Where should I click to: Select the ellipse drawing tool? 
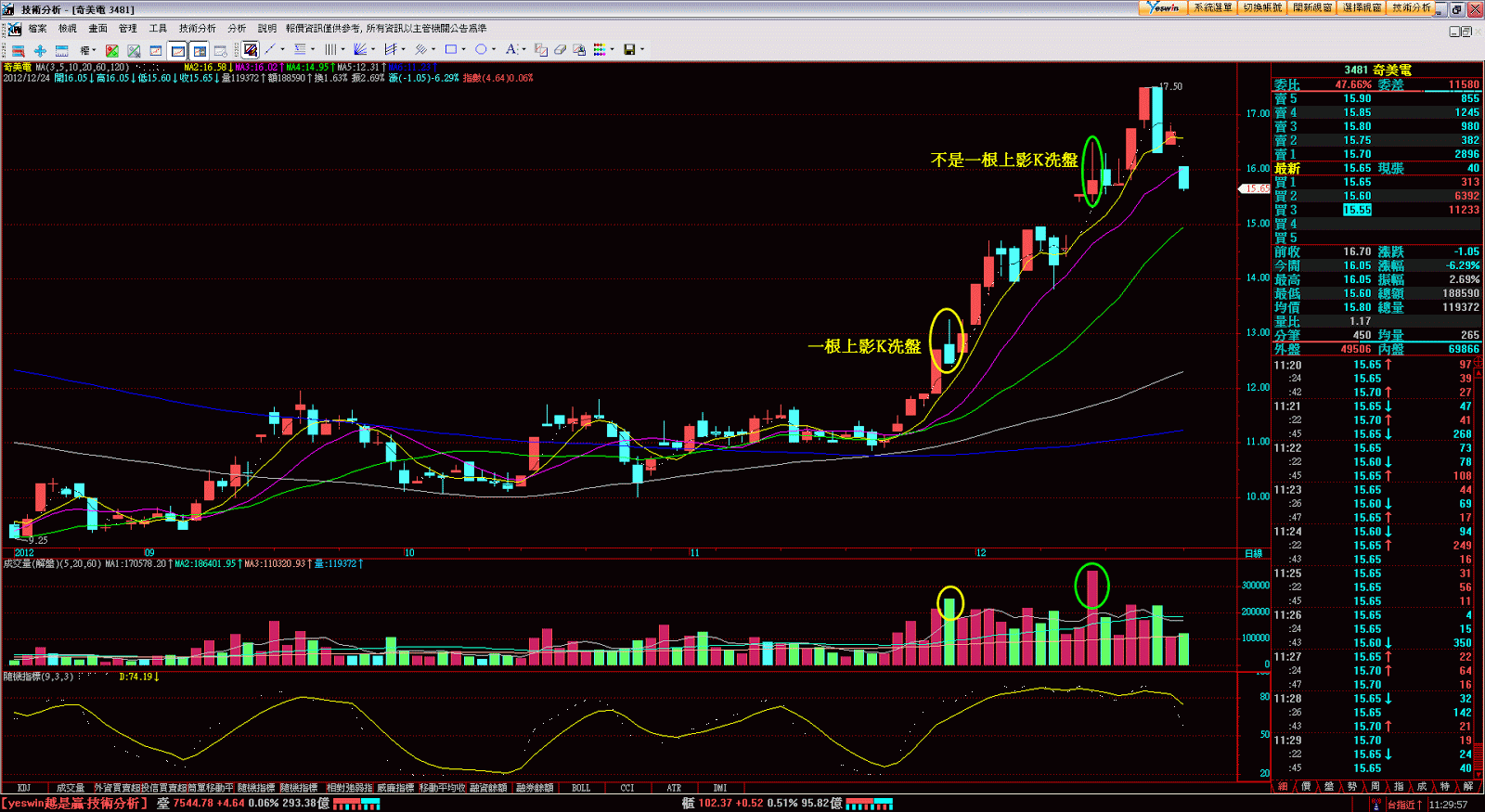[x=481, y=50]
